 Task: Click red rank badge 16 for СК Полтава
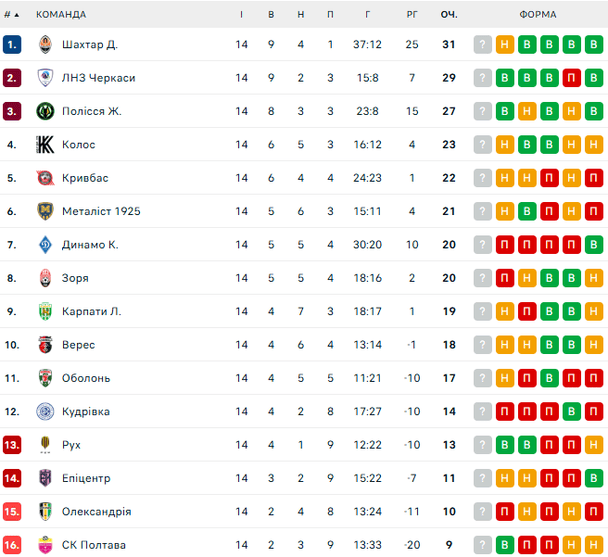[12, 545]
